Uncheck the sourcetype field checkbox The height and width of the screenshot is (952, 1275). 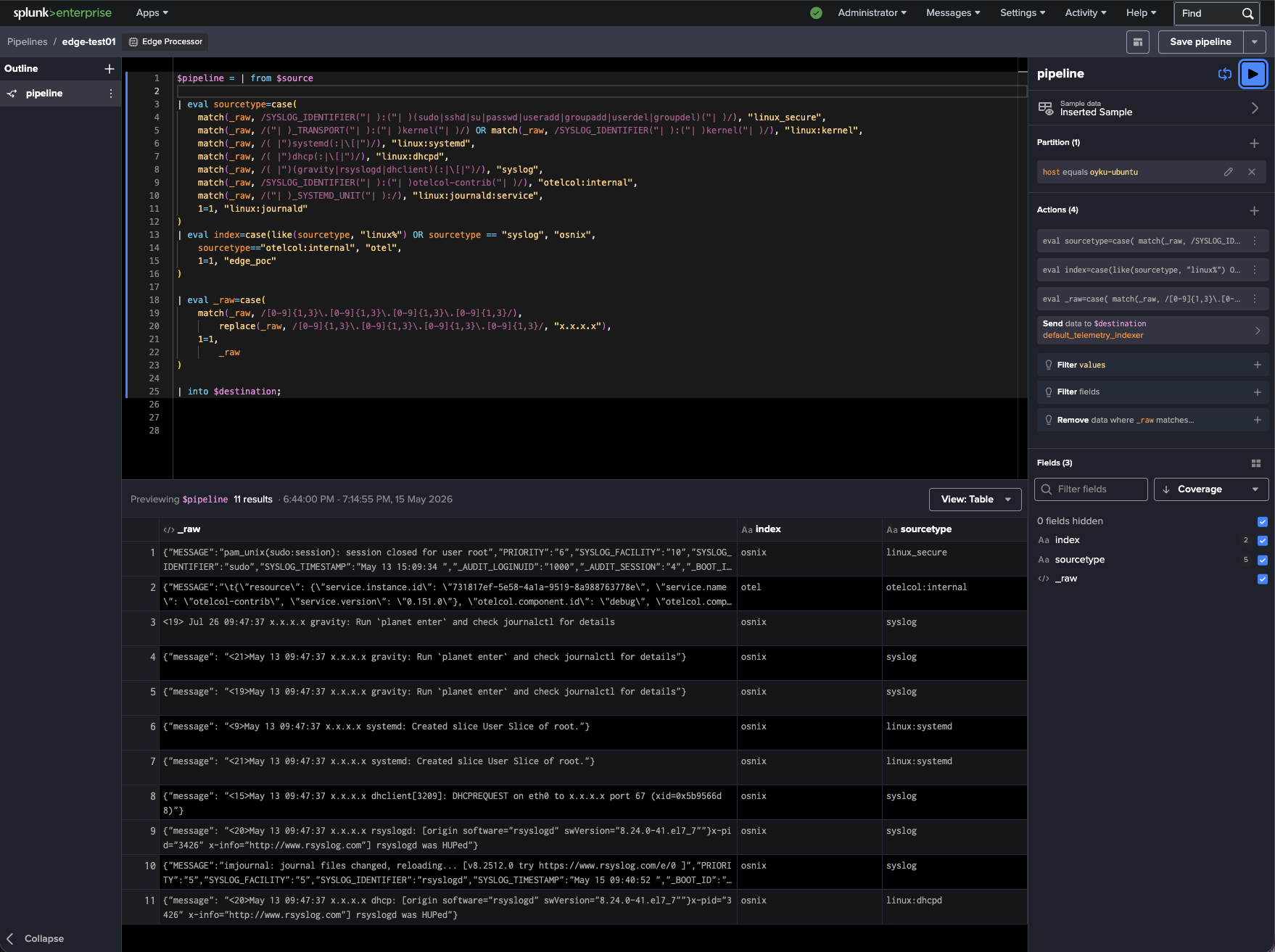(1263, 560)
